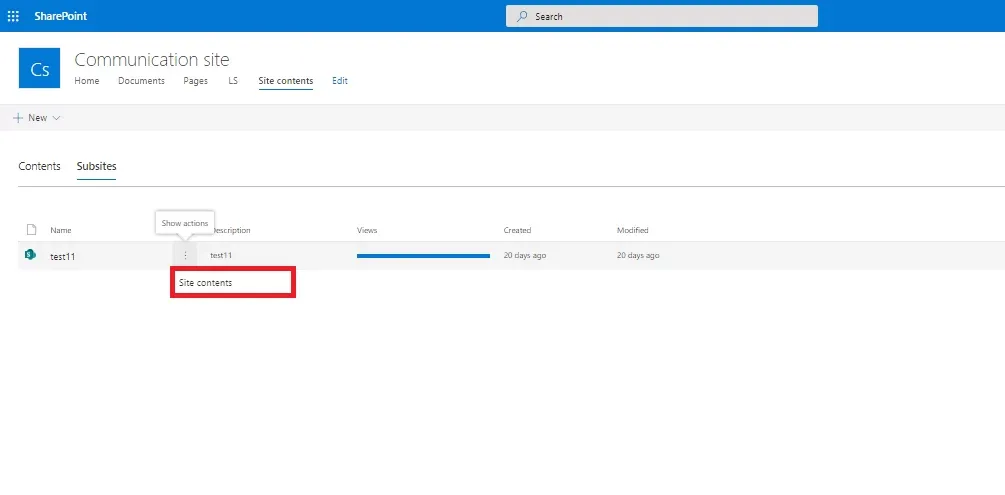Click the Cs site logo tile

click(40, 68)
